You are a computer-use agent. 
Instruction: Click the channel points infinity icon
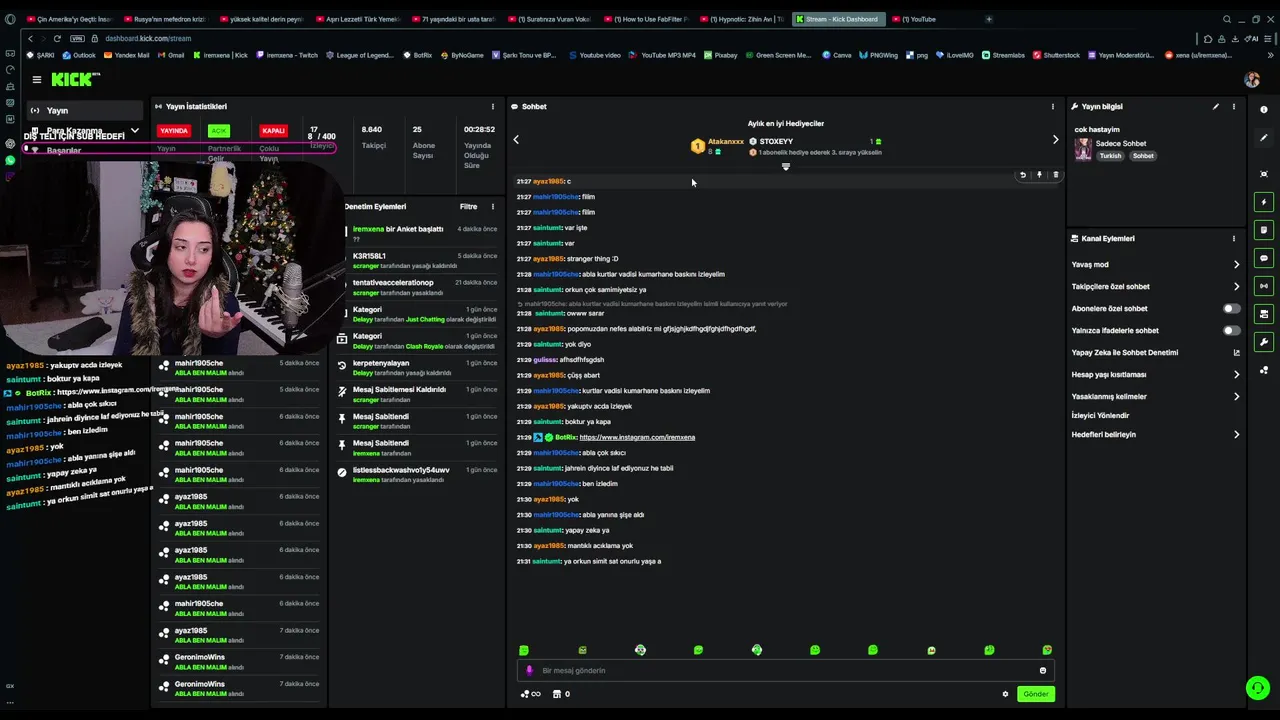(530, 694)
